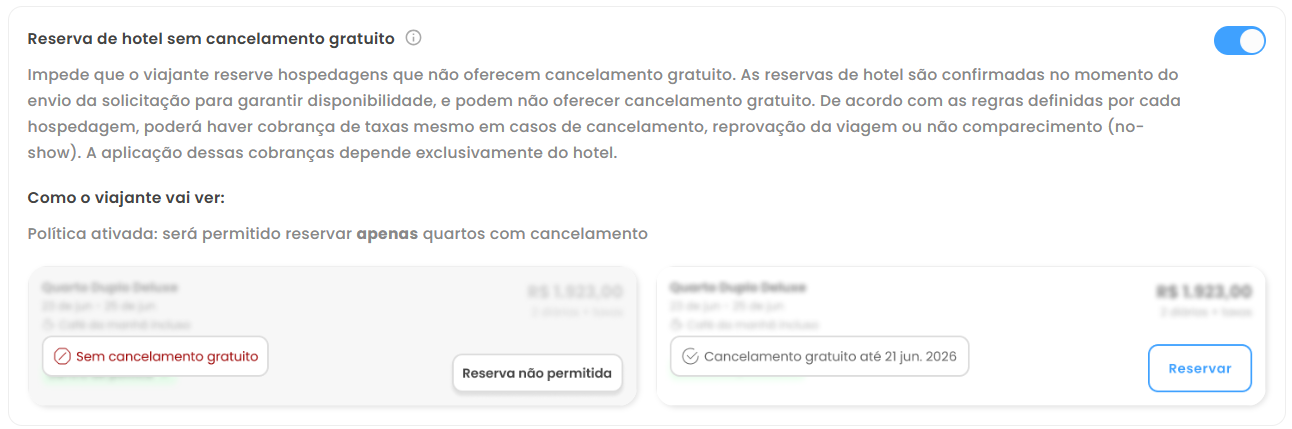The height and width of the screenshot is (429, 1292).
Task: Click the 'Cancelamento gratuito até 21 jun. 2026' badge
Action: click(x=819, y=356)
